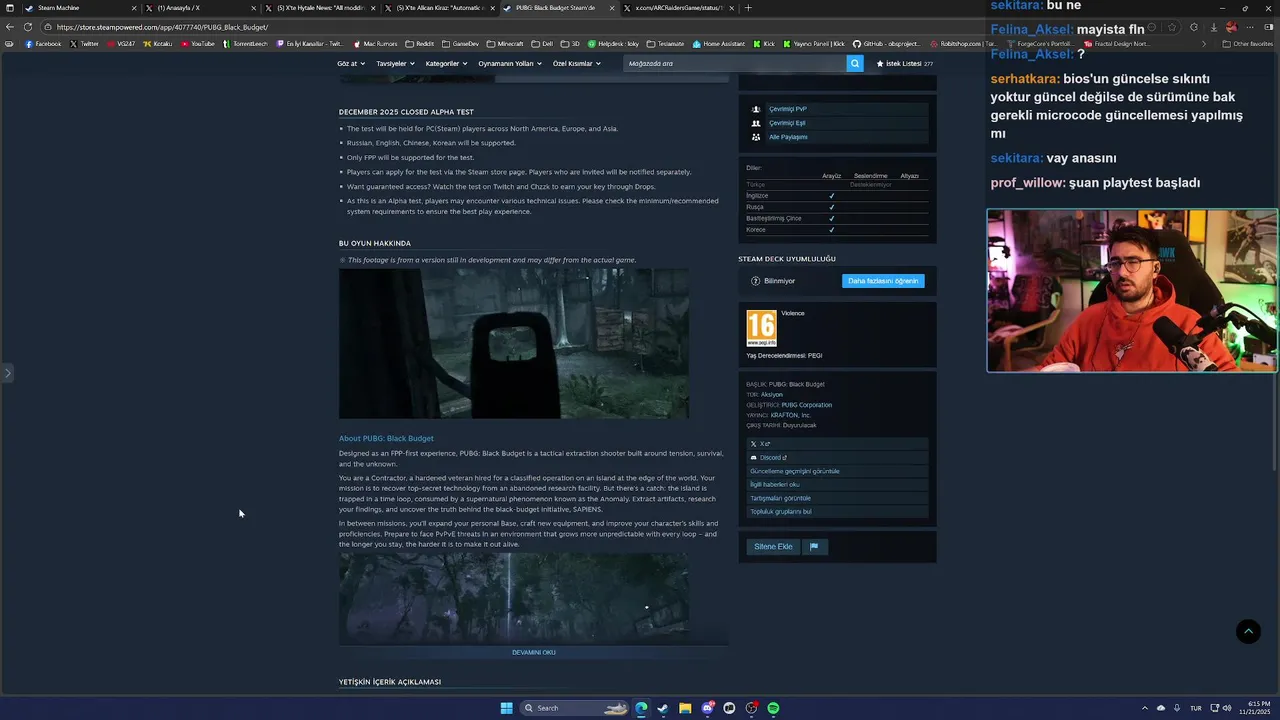Open Home Assistant bookmark
Screen dimensions: 1280x720
719,44
